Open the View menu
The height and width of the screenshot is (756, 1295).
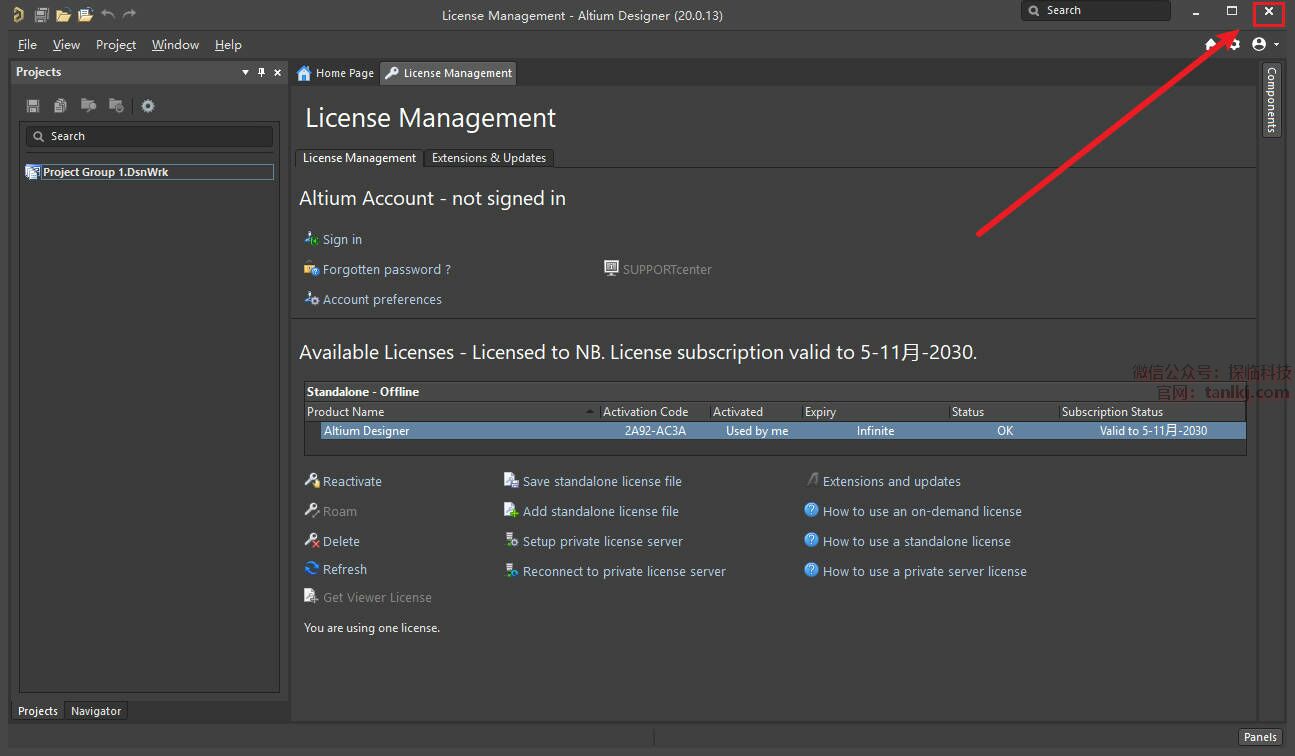(x=66, y=45)
